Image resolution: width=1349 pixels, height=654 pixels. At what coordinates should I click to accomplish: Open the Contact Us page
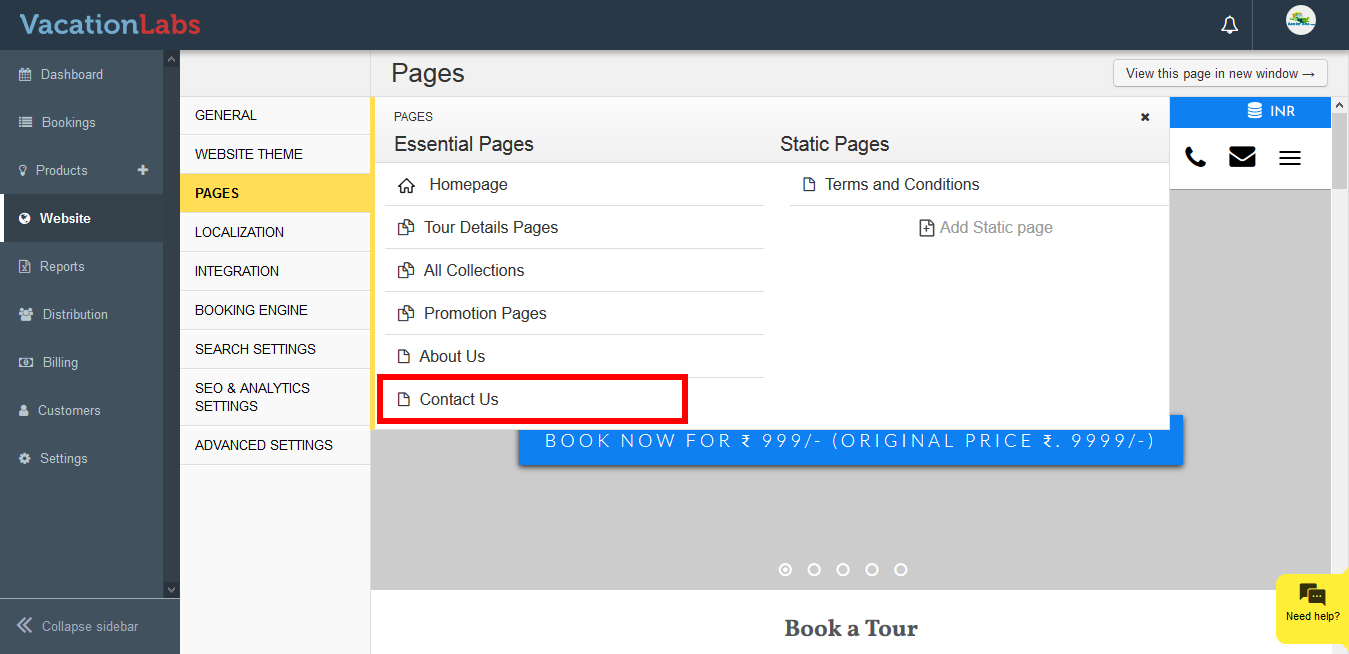tap(459, 400)
